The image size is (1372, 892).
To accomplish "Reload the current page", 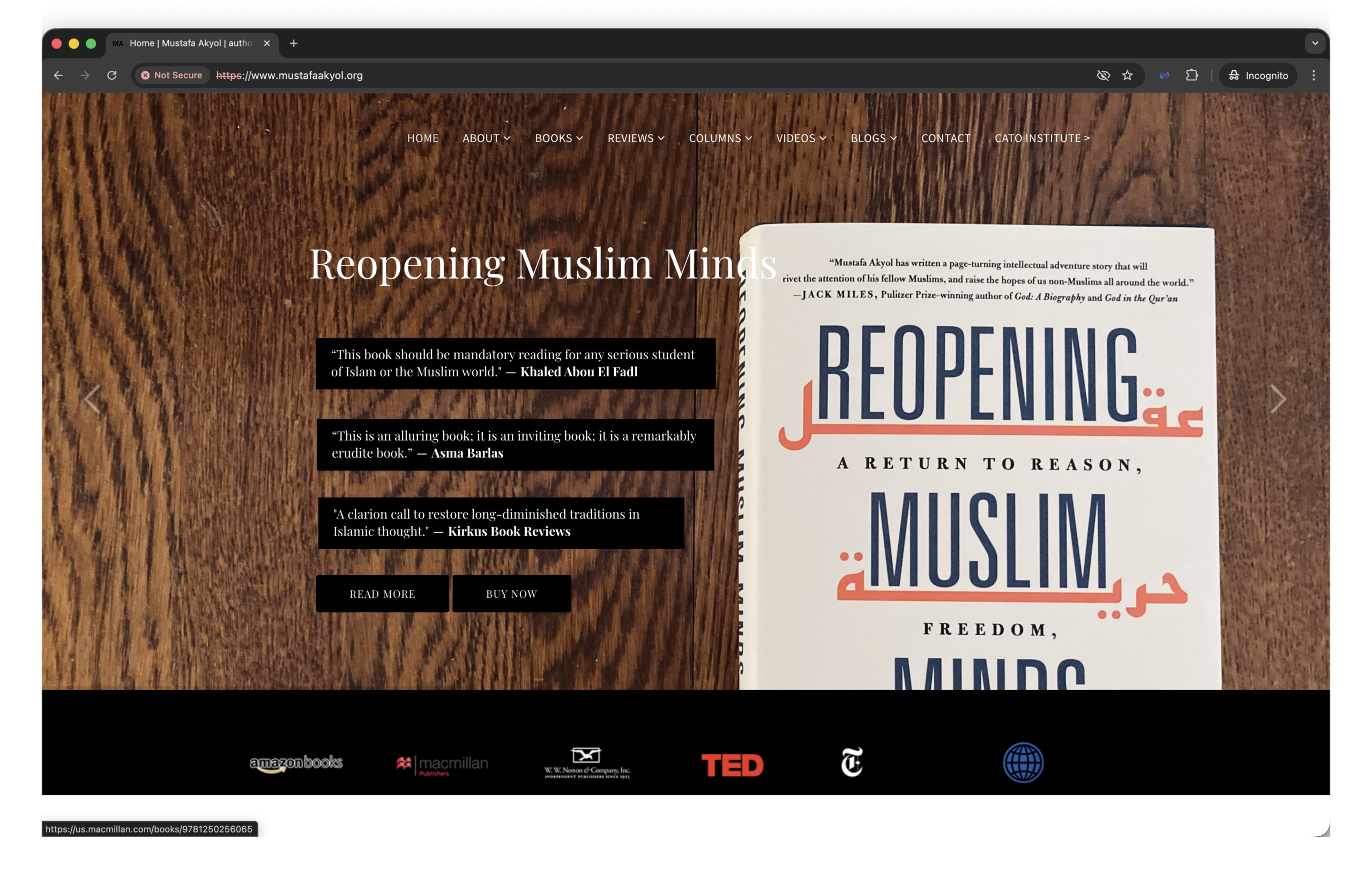I will pyautogui.click(x=112, y=76).
